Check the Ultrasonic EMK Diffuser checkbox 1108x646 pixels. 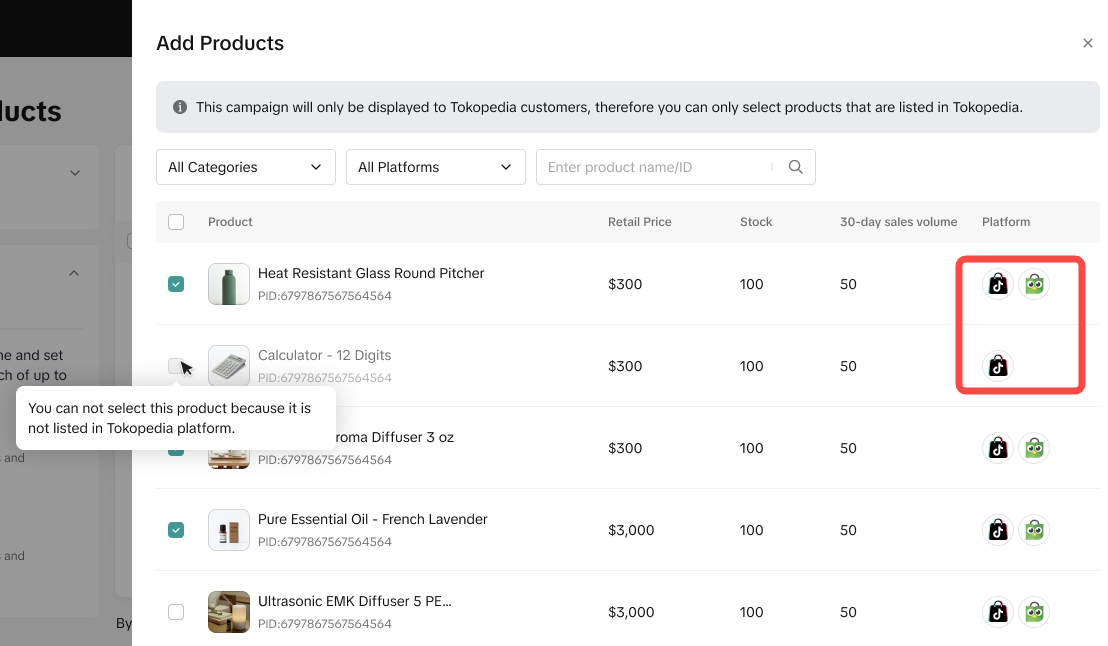176,612
